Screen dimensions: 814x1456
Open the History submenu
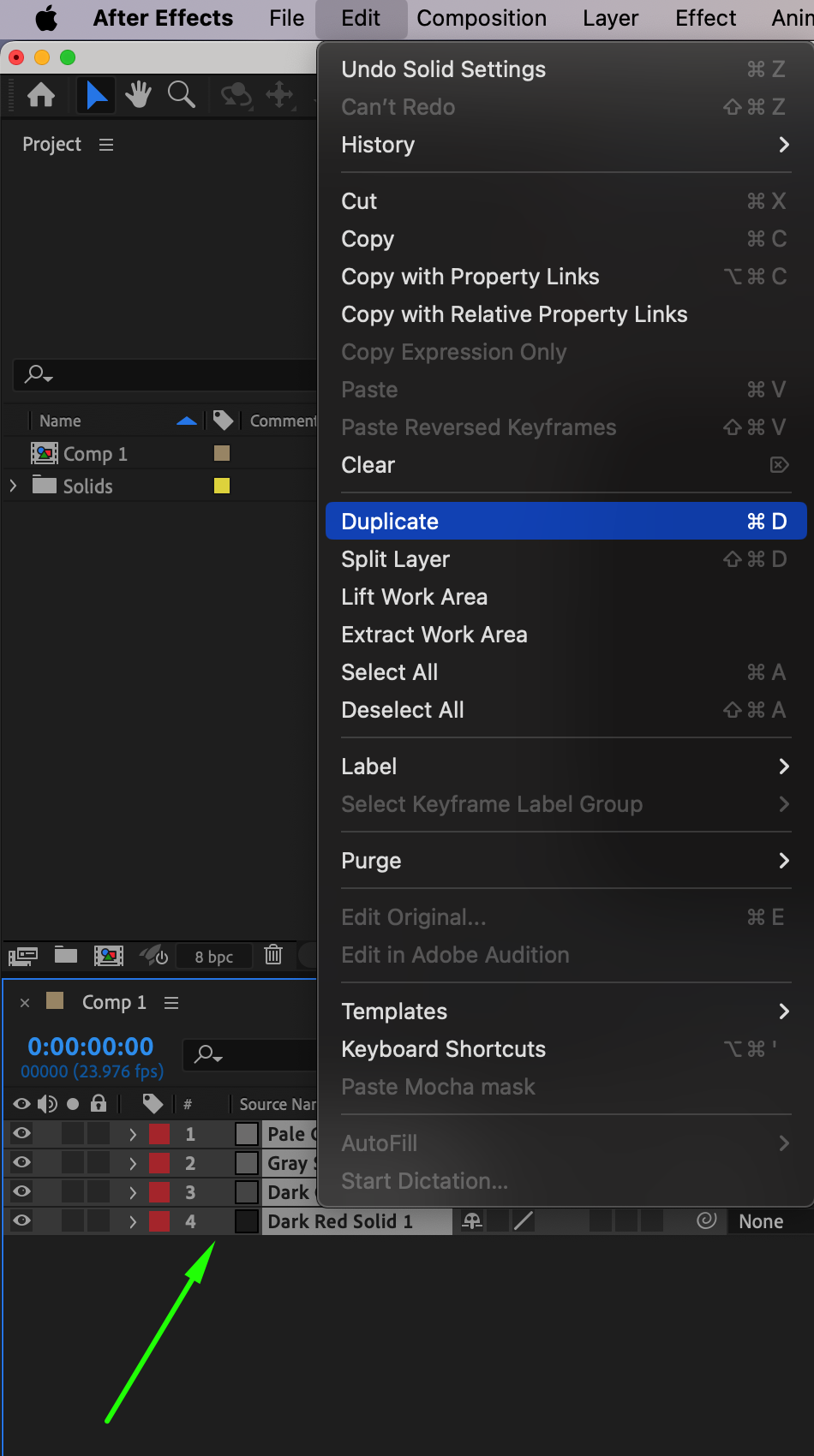[566, 145]
